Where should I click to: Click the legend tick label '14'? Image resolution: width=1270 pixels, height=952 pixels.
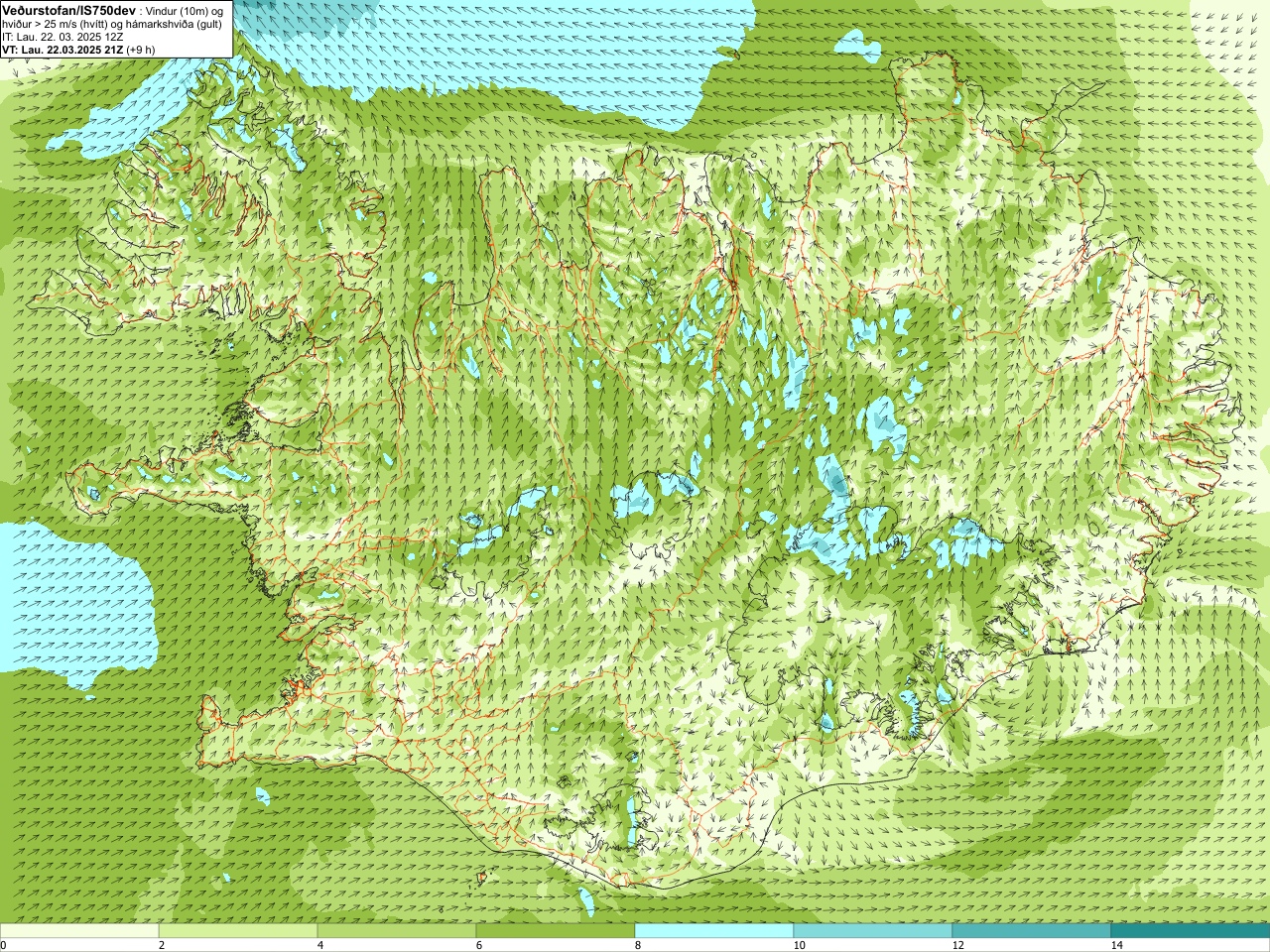(x=1117, y=945)
